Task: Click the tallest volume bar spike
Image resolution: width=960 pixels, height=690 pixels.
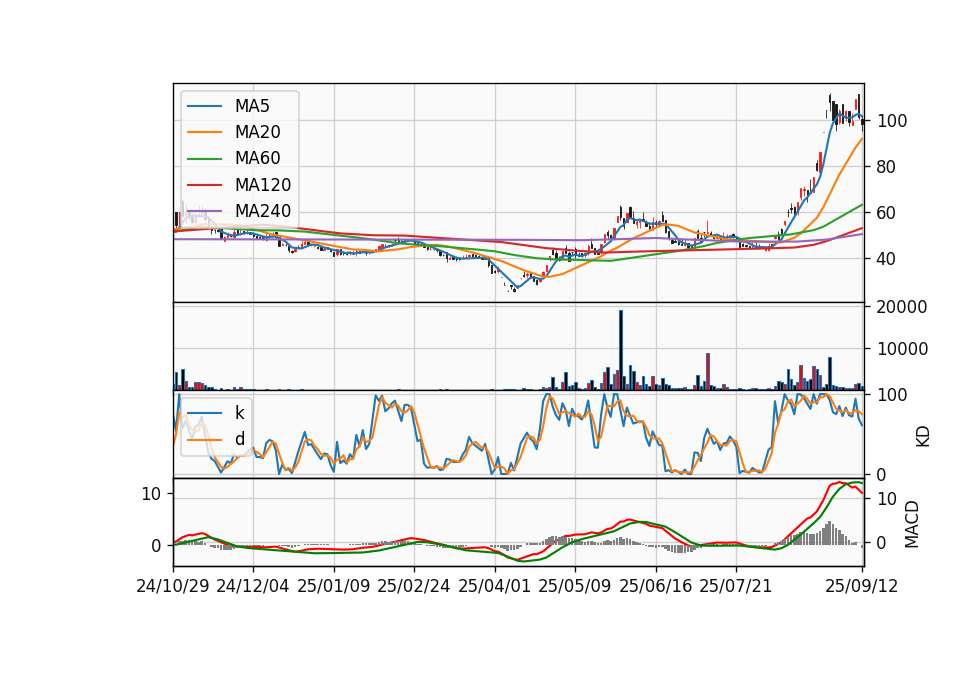Action: pos(621,350)
